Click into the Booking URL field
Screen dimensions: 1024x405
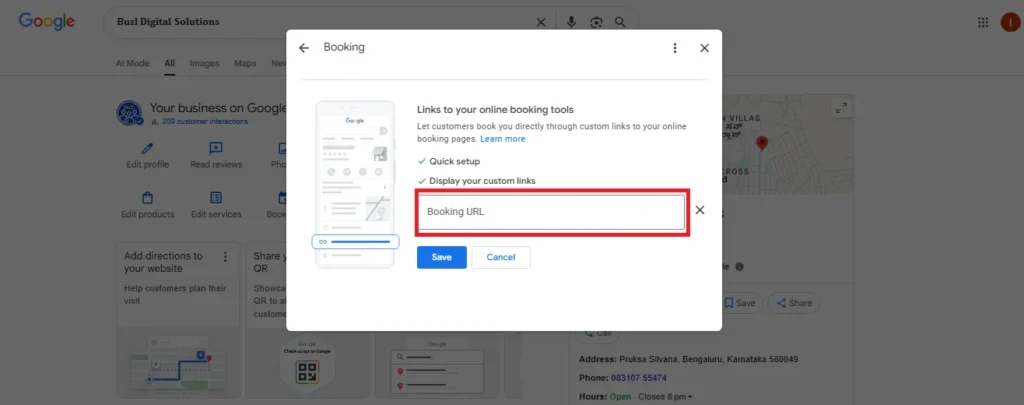(551, 212)
